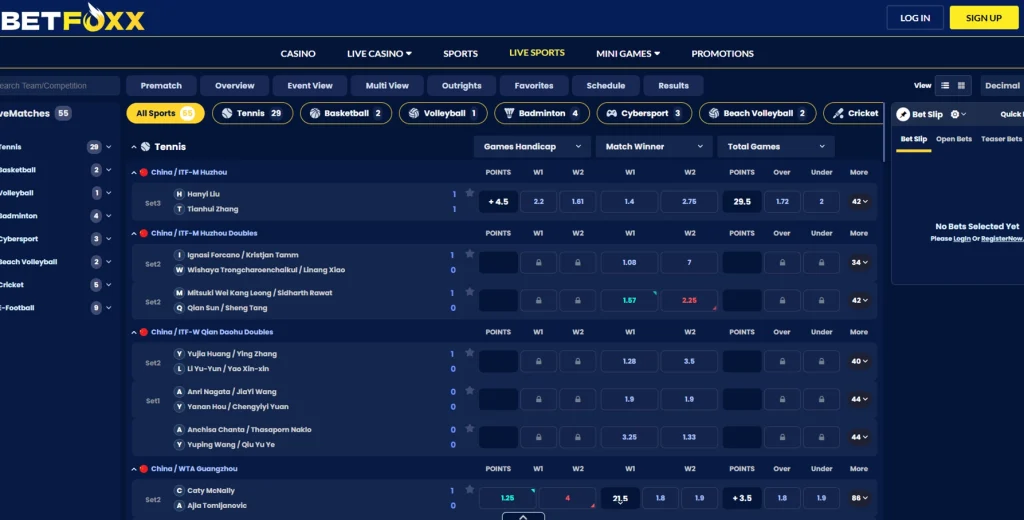Favorite the Hanyi Liu match star
This screenshot has height=520, width=1024.
[470, 193]
